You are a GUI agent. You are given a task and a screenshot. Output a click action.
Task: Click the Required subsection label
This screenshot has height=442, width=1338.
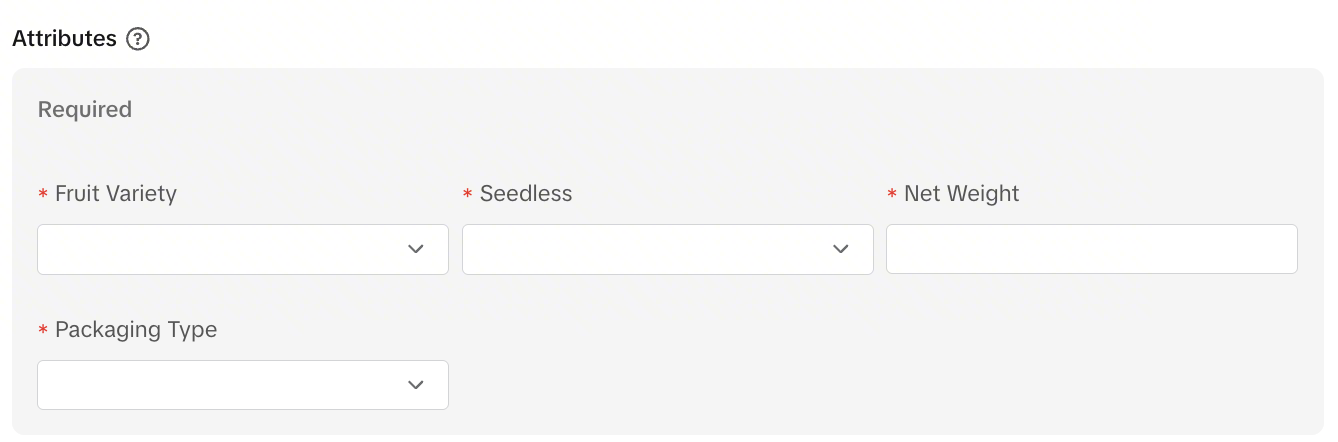85,109
